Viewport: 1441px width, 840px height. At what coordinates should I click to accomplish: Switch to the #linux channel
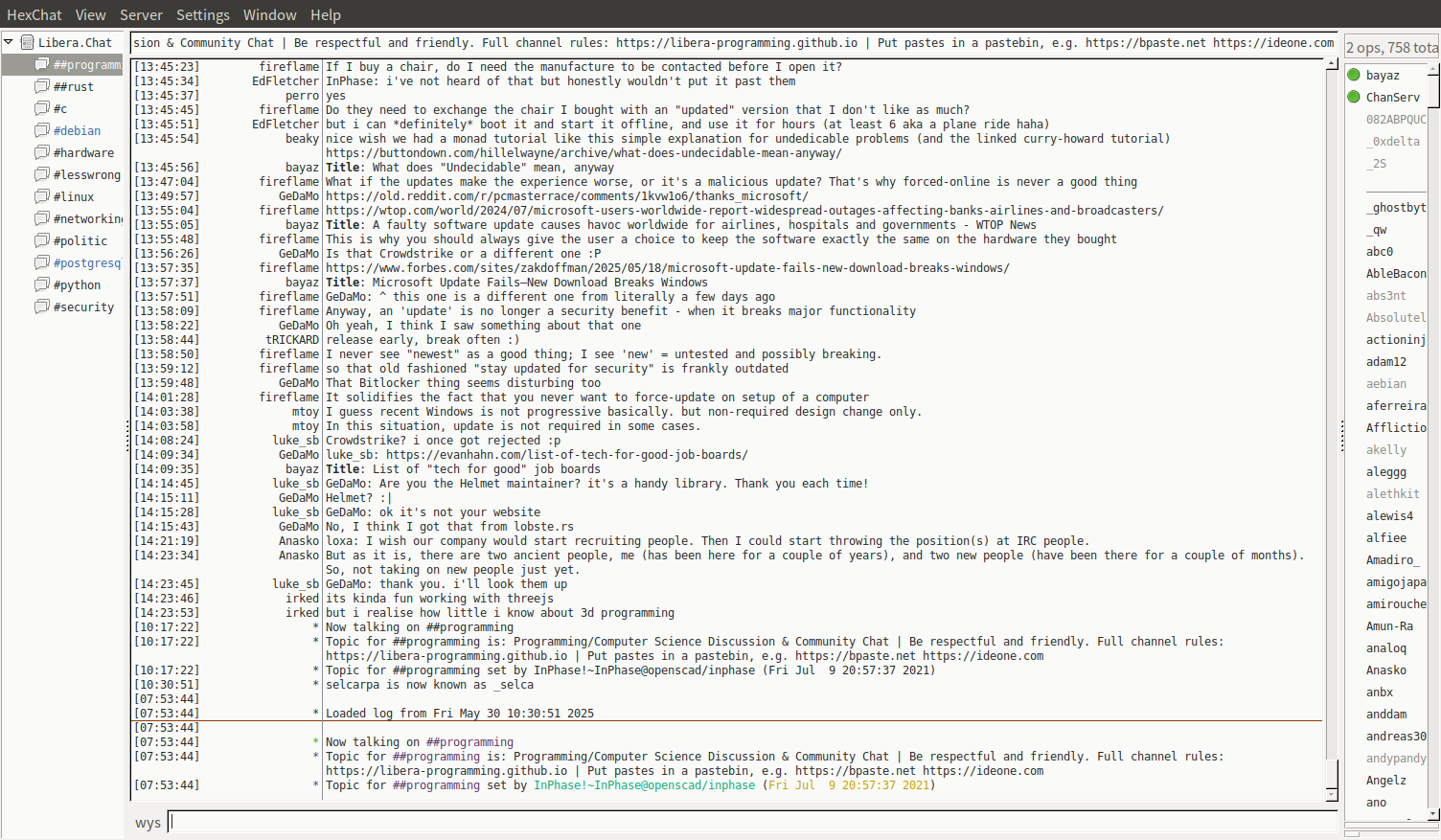(x=74, y=196)
